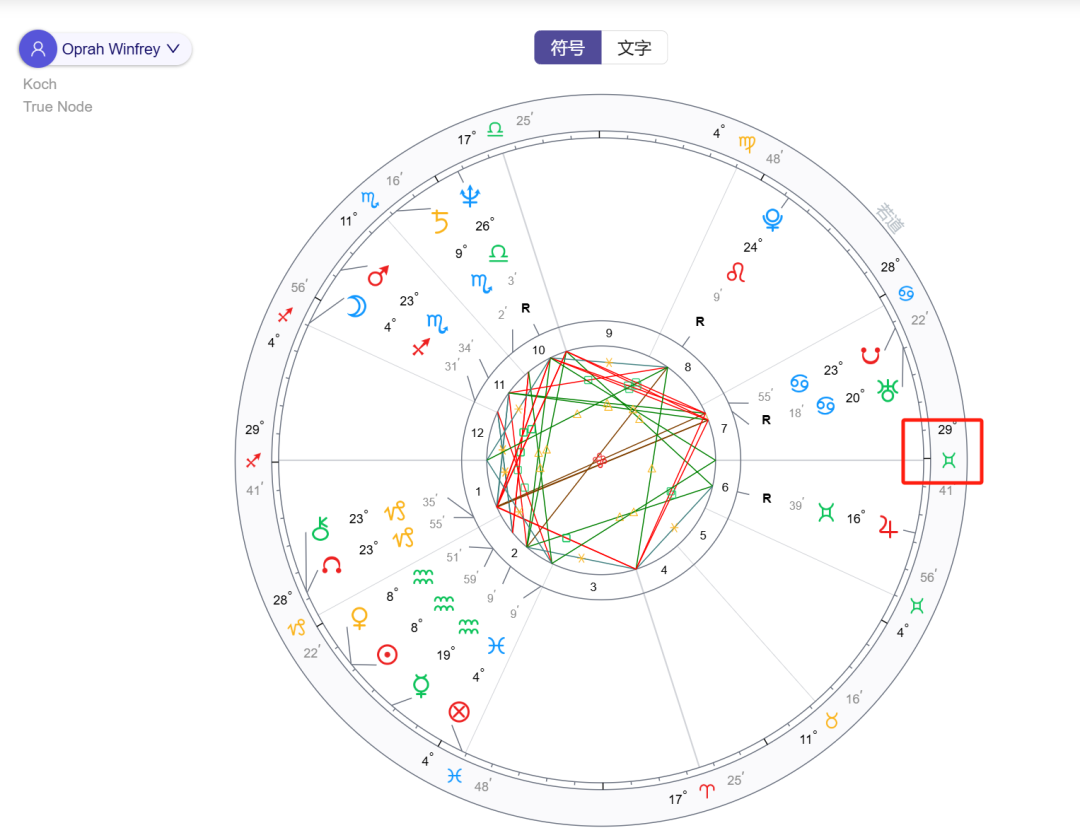
Task: Click the purple user avatar icon
Action: (x=37, y=49)
